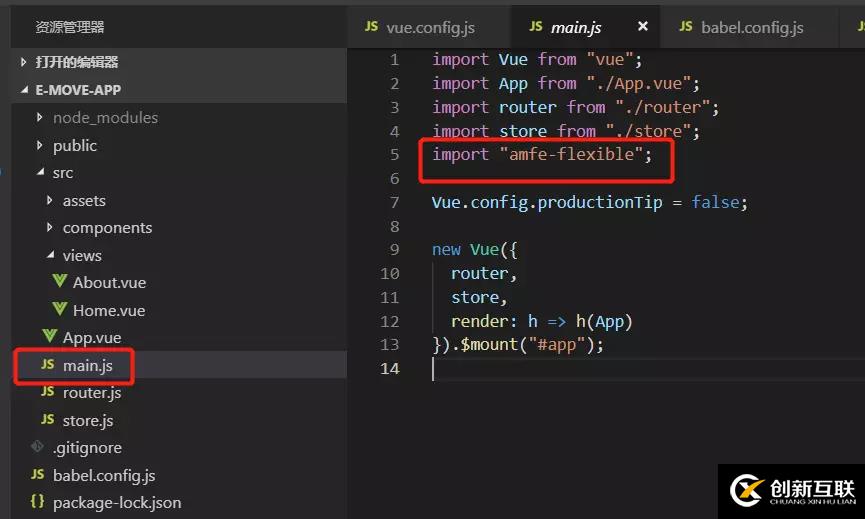
Task: Open About.vue in the explorer
Action: (109, 282)
